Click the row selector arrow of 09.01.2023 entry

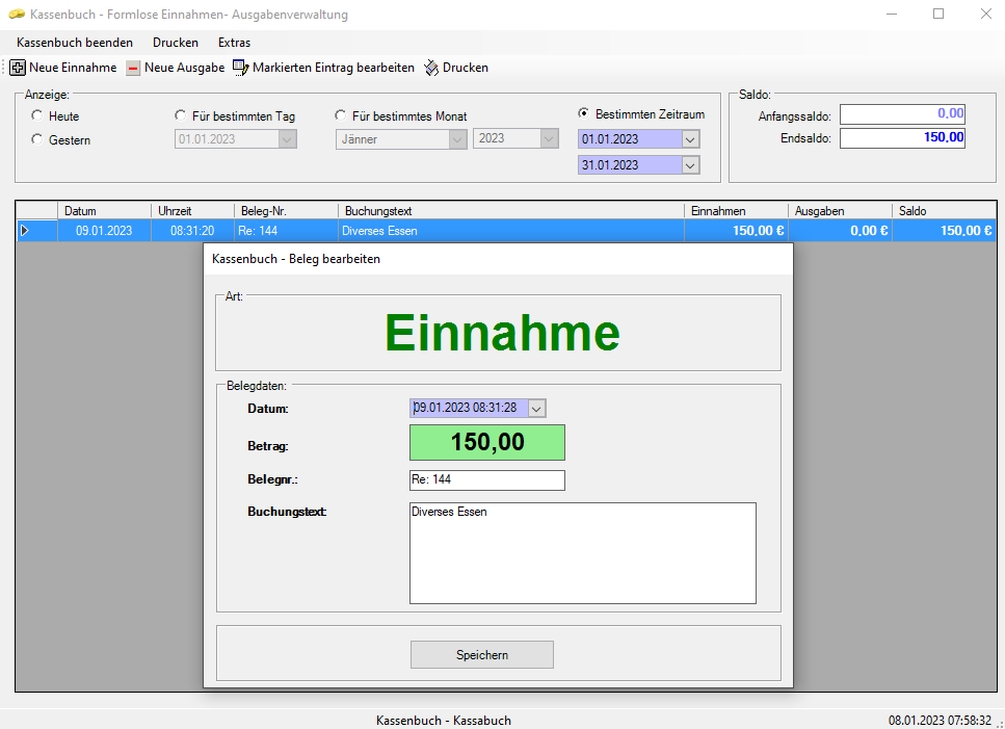point(24,231)
